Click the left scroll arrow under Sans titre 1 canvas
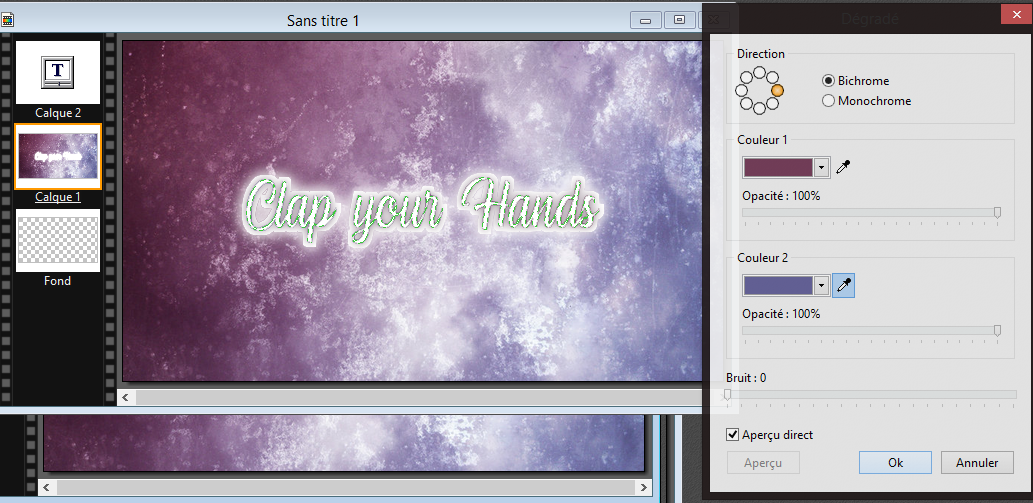This screenshot has width=1033, height=503. pyautogui.click(x=125, y=397)
